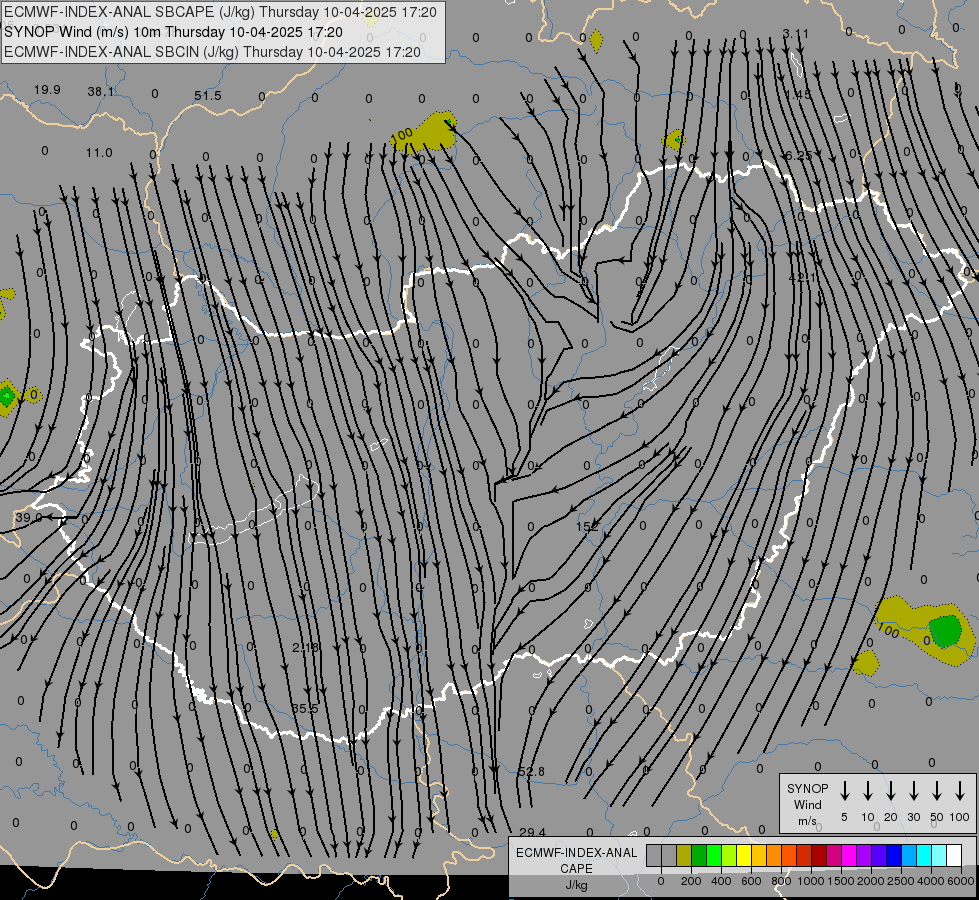
Task: Click the 29.4 value beside CAPE legend
Action: [533, 832]
